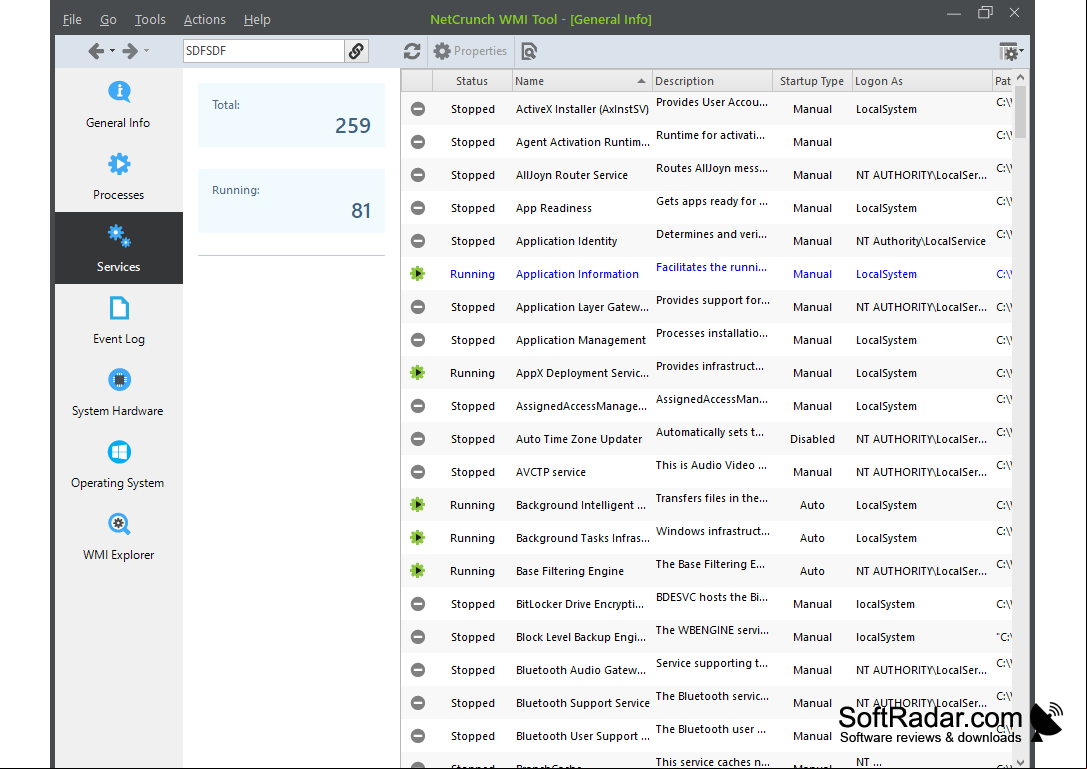The width and height of the screenshot is (1087, 769).
Task: Expand the forward history dropdown arrow
Action: coord(146,51)
